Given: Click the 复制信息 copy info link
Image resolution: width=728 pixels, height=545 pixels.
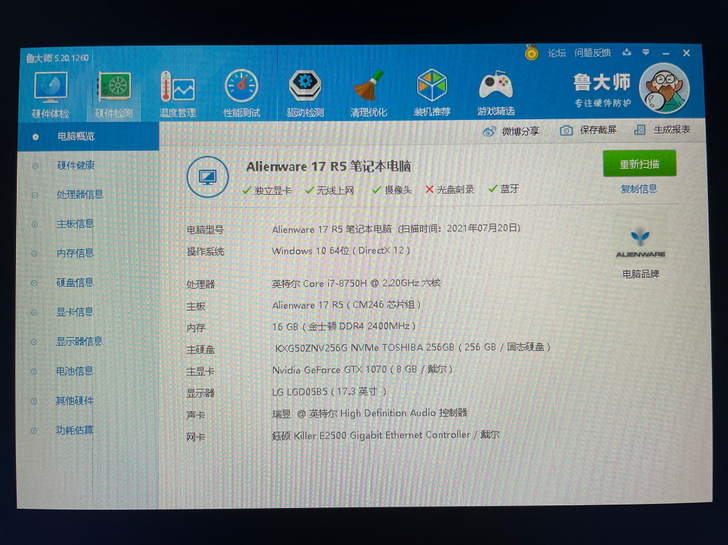Looking at the screenshot, I should (638, 189).
